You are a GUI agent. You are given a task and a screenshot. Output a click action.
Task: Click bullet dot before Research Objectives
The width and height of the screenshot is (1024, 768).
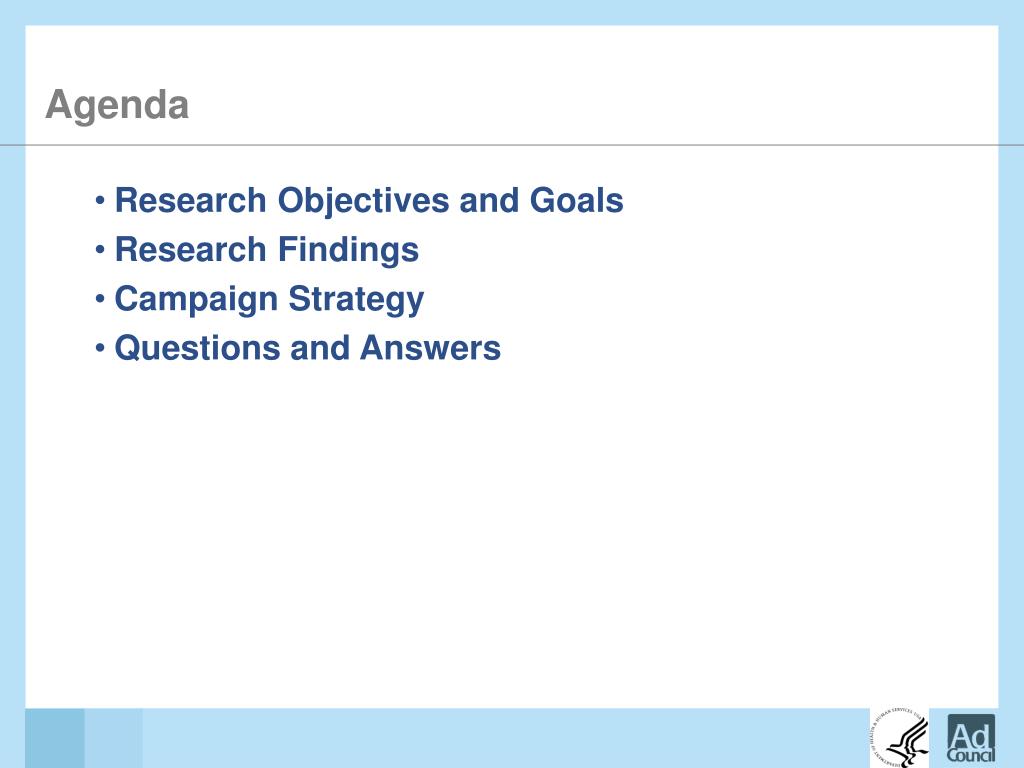(100, 200)
